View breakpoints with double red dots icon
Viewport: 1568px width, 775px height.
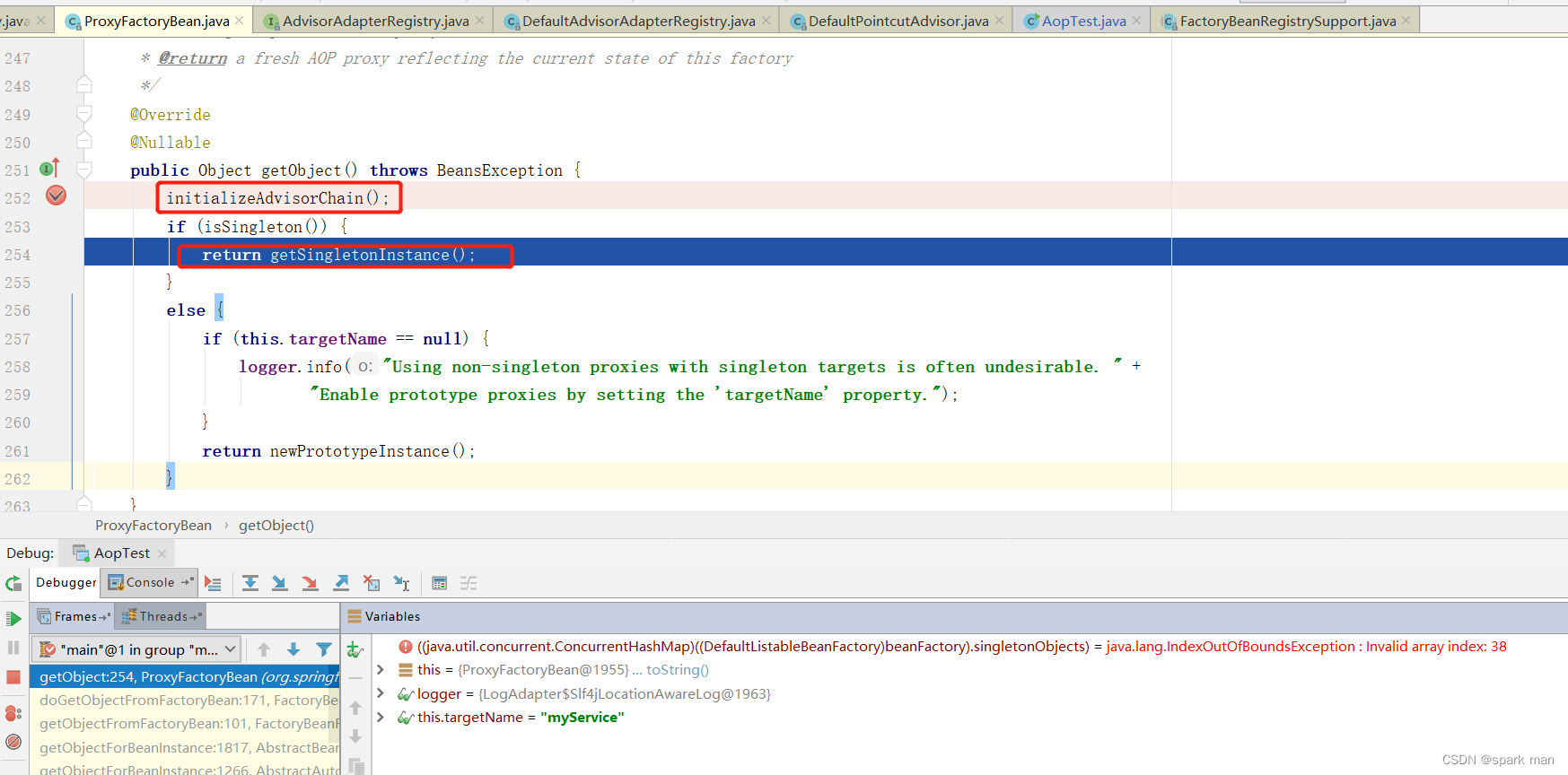13,713
